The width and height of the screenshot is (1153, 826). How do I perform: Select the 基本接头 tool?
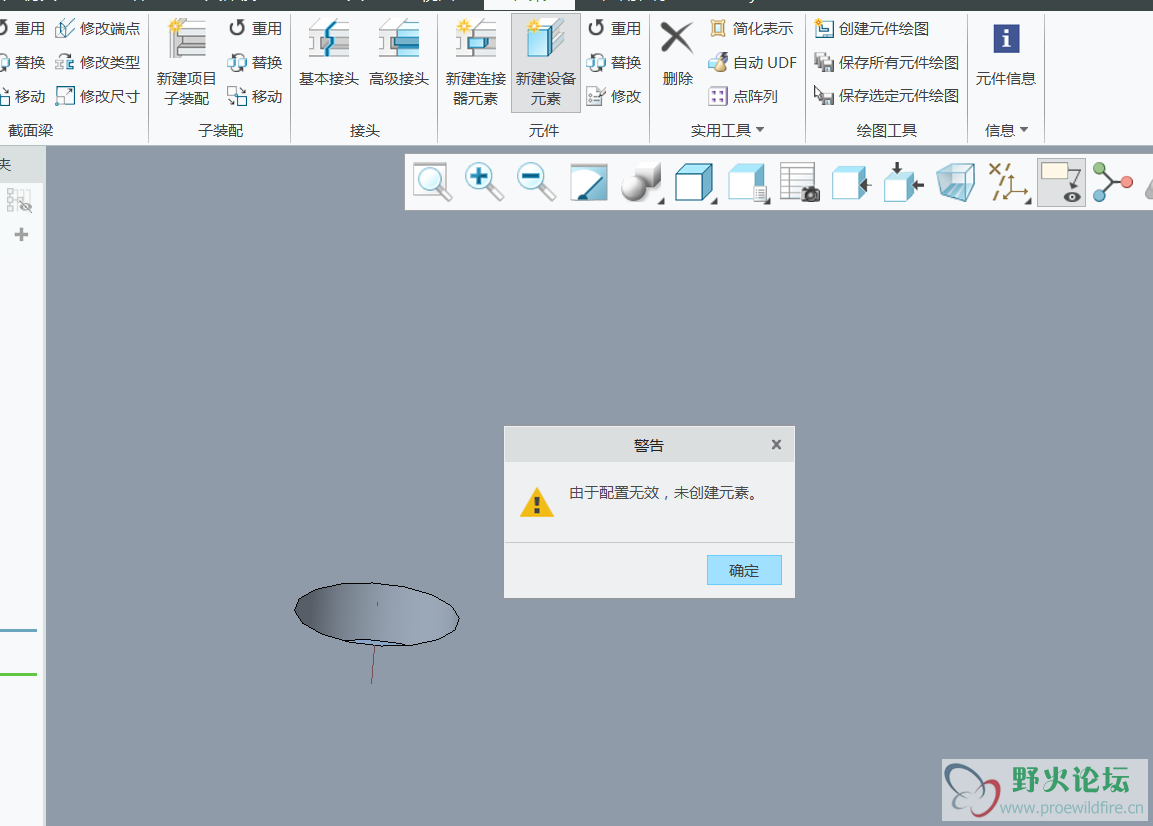point(329,53)
